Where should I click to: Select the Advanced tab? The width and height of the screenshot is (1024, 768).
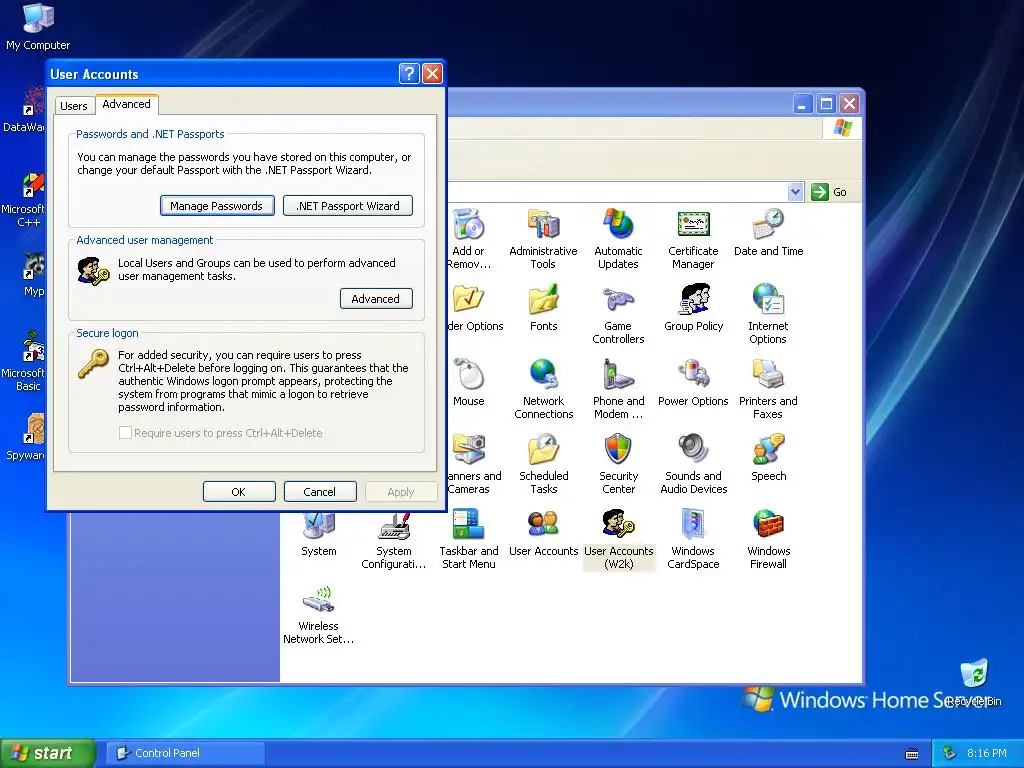[x=127, y=104]
